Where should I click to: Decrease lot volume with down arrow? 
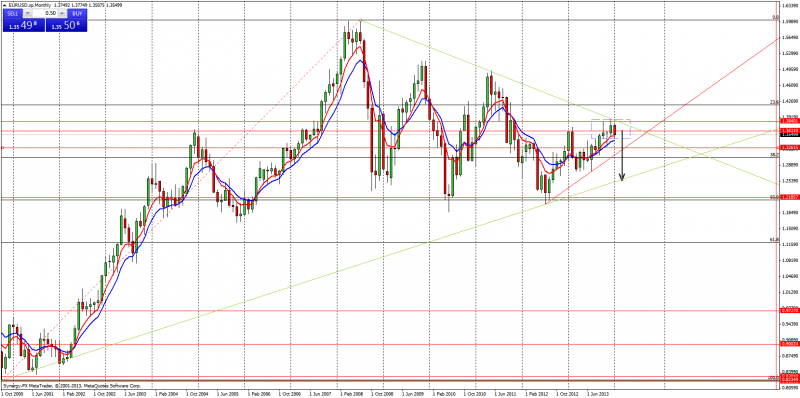point(28,13)
